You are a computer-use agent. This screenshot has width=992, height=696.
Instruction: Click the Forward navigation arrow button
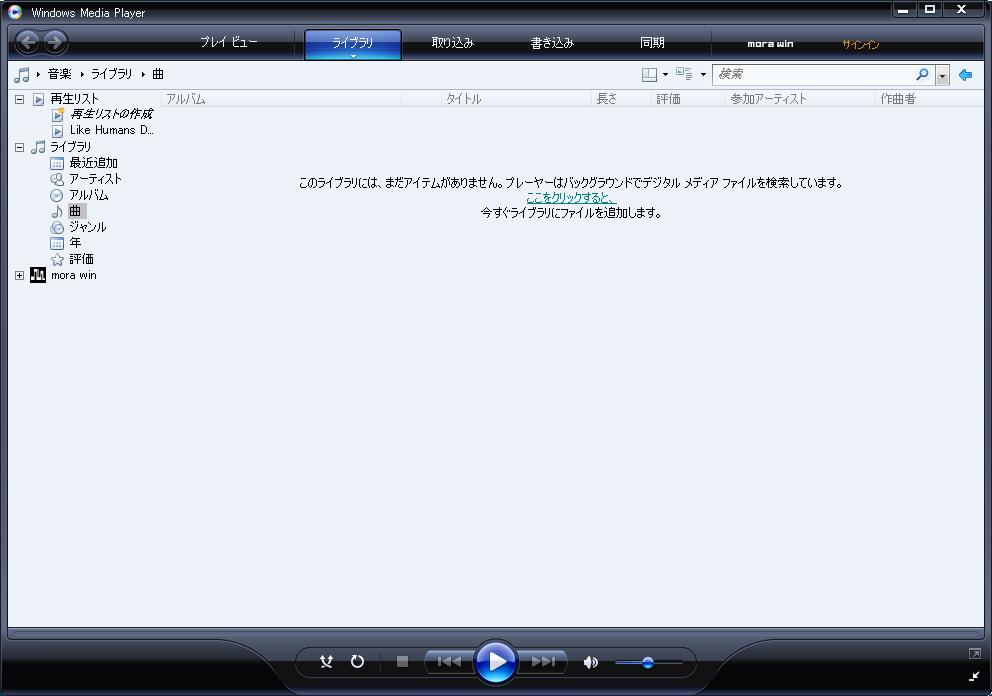tap(55, 42)
